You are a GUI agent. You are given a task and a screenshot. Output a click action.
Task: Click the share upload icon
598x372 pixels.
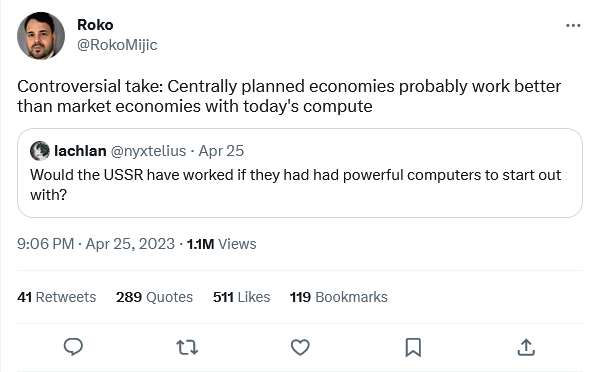[526, 347]
